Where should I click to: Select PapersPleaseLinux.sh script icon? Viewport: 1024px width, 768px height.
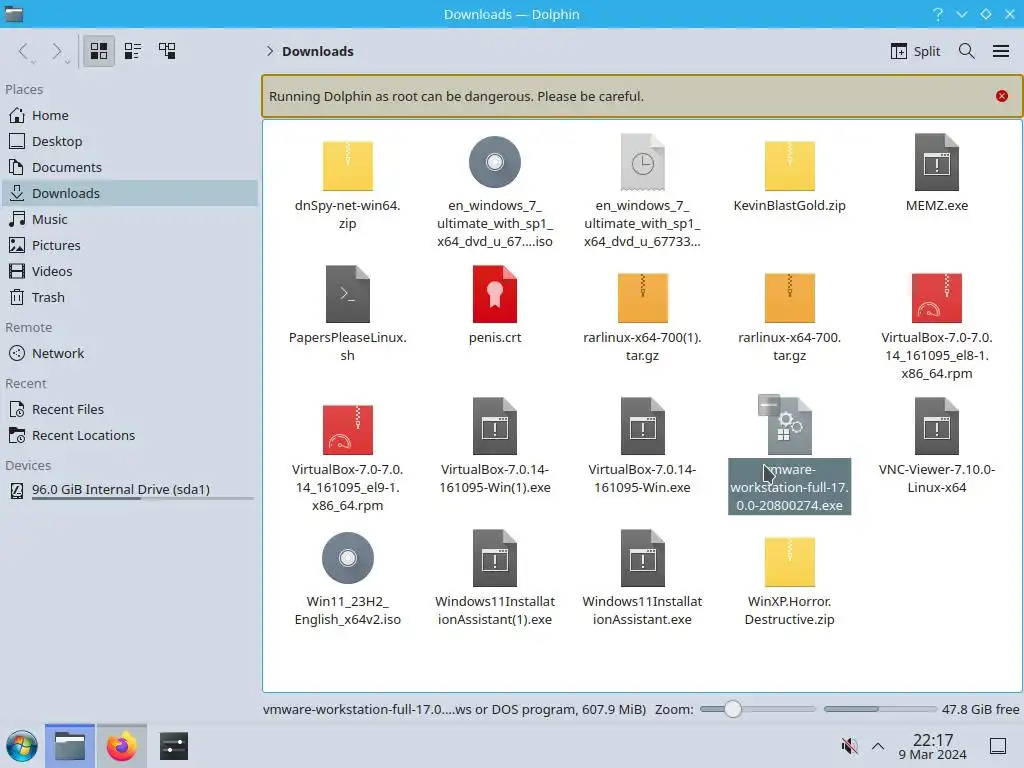click(x=347, y=294)
